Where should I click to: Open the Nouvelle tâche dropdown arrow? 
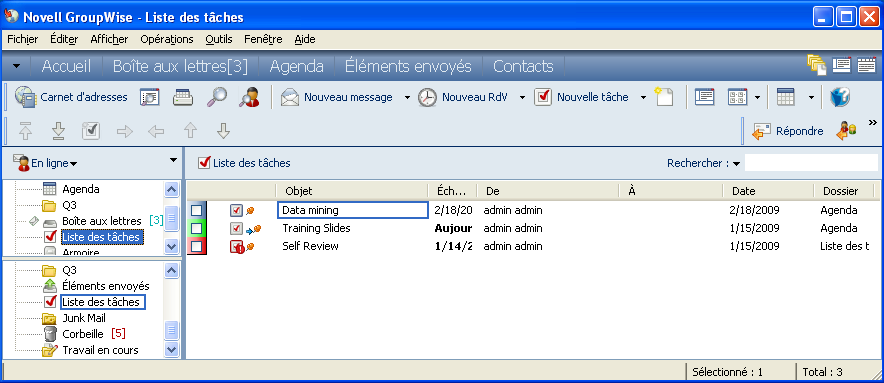(x=643, y=98)
